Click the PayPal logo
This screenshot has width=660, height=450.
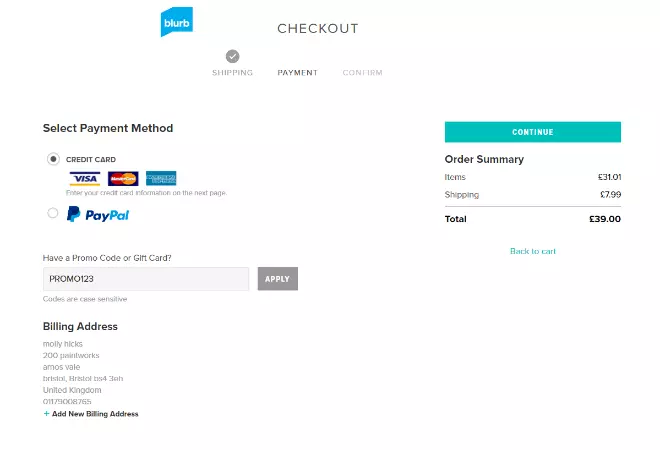[x=98, y=214]
